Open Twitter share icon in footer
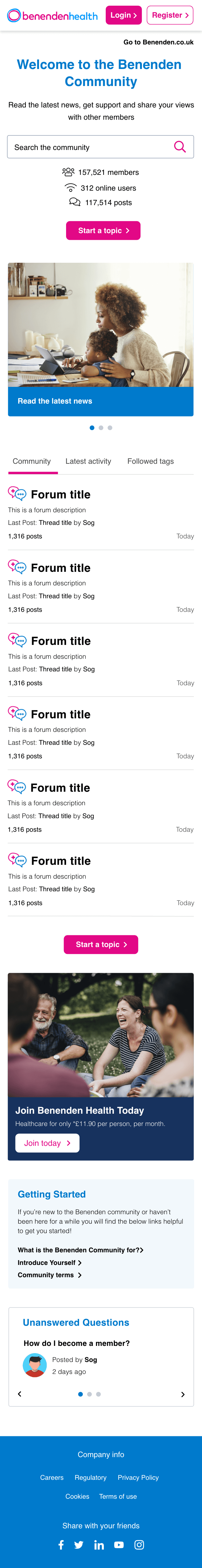Screen dimensions: 202x1568 [x=78, y=1544]
